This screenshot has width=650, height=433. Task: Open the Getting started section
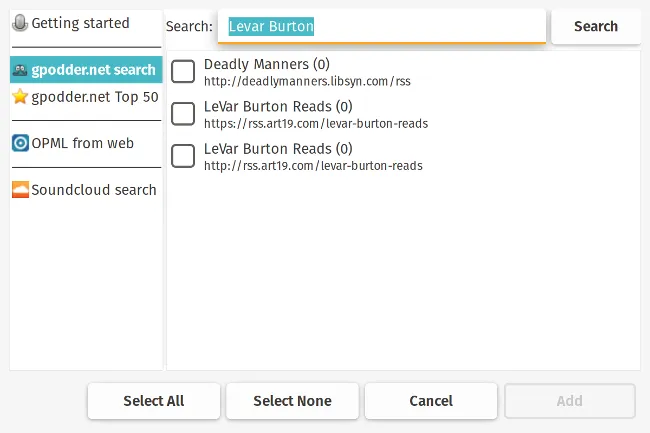(80, 22)
